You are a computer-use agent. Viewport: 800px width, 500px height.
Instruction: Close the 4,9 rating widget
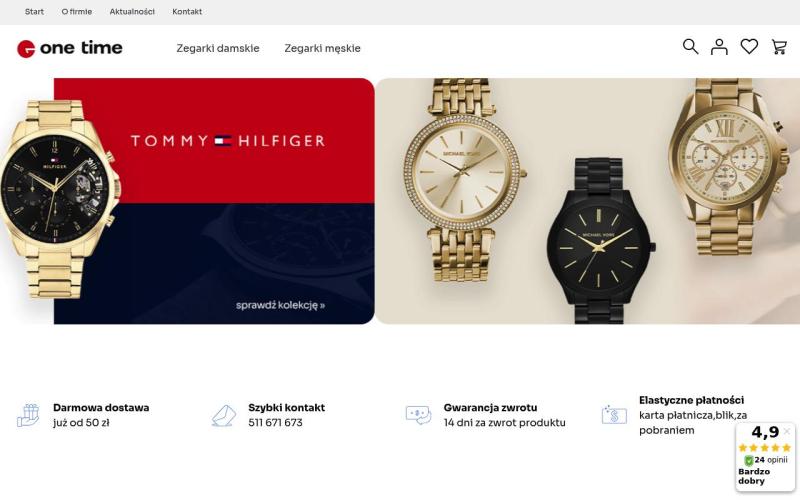pos(787,432)
